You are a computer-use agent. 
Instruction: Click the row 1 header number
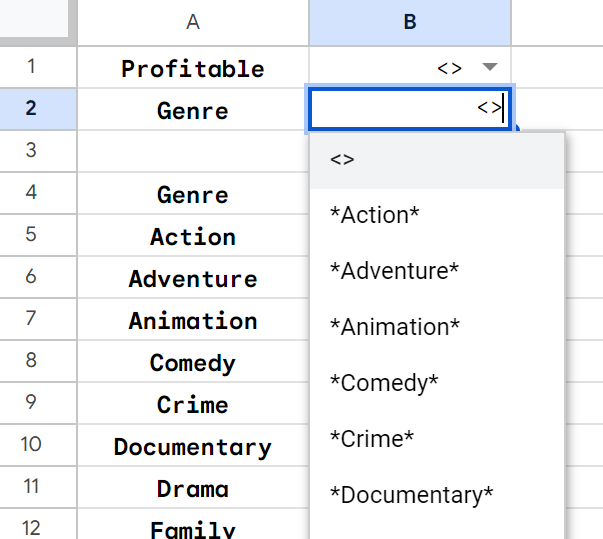[x=31, y=67]
